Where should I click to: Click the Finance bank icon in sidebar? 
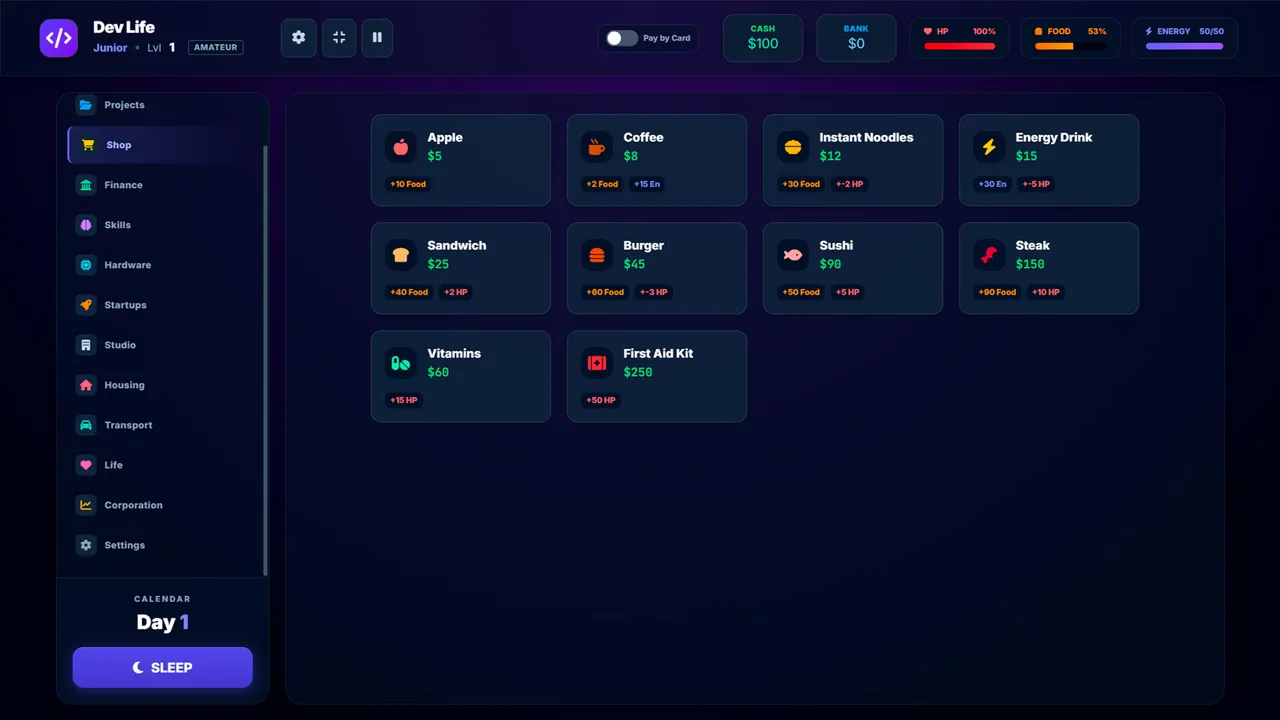(x=86, y=185)
